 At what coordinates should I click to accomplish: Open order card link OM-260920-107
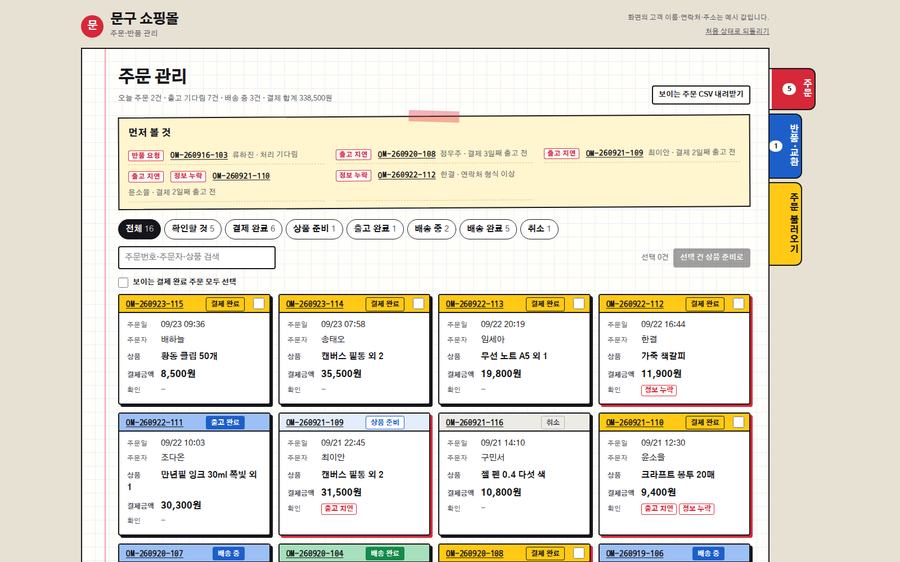tap(154, 553)
